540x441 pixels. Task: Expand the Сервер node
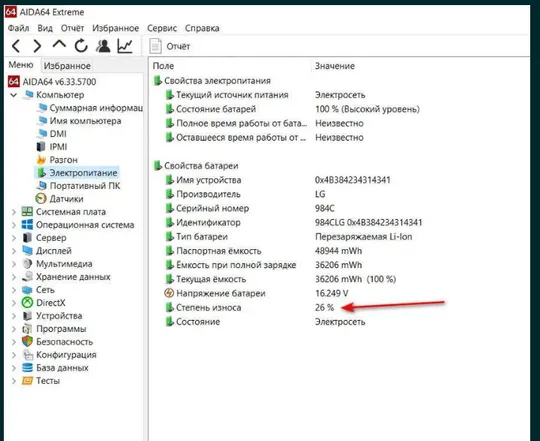coord(14,238)
